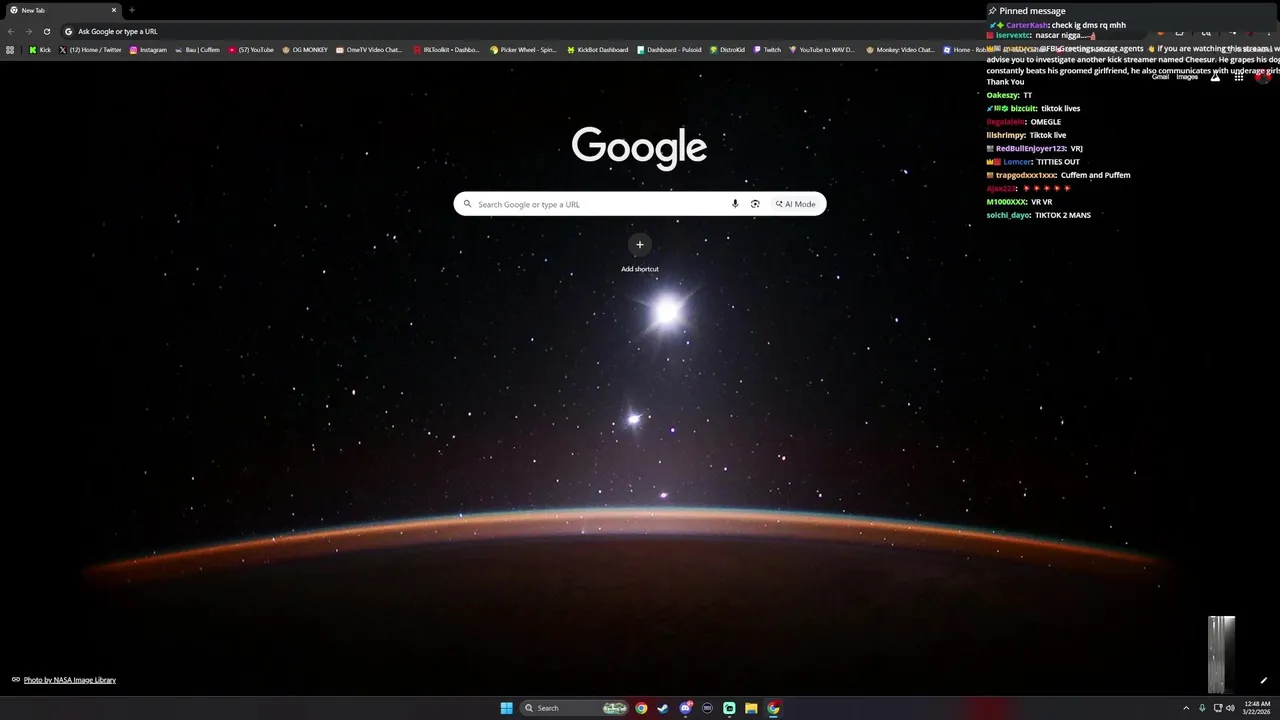Screen dimensions: 1280x720
Task: Open the YouTube to WAV bookmark
Action: (x=822, y=49)
